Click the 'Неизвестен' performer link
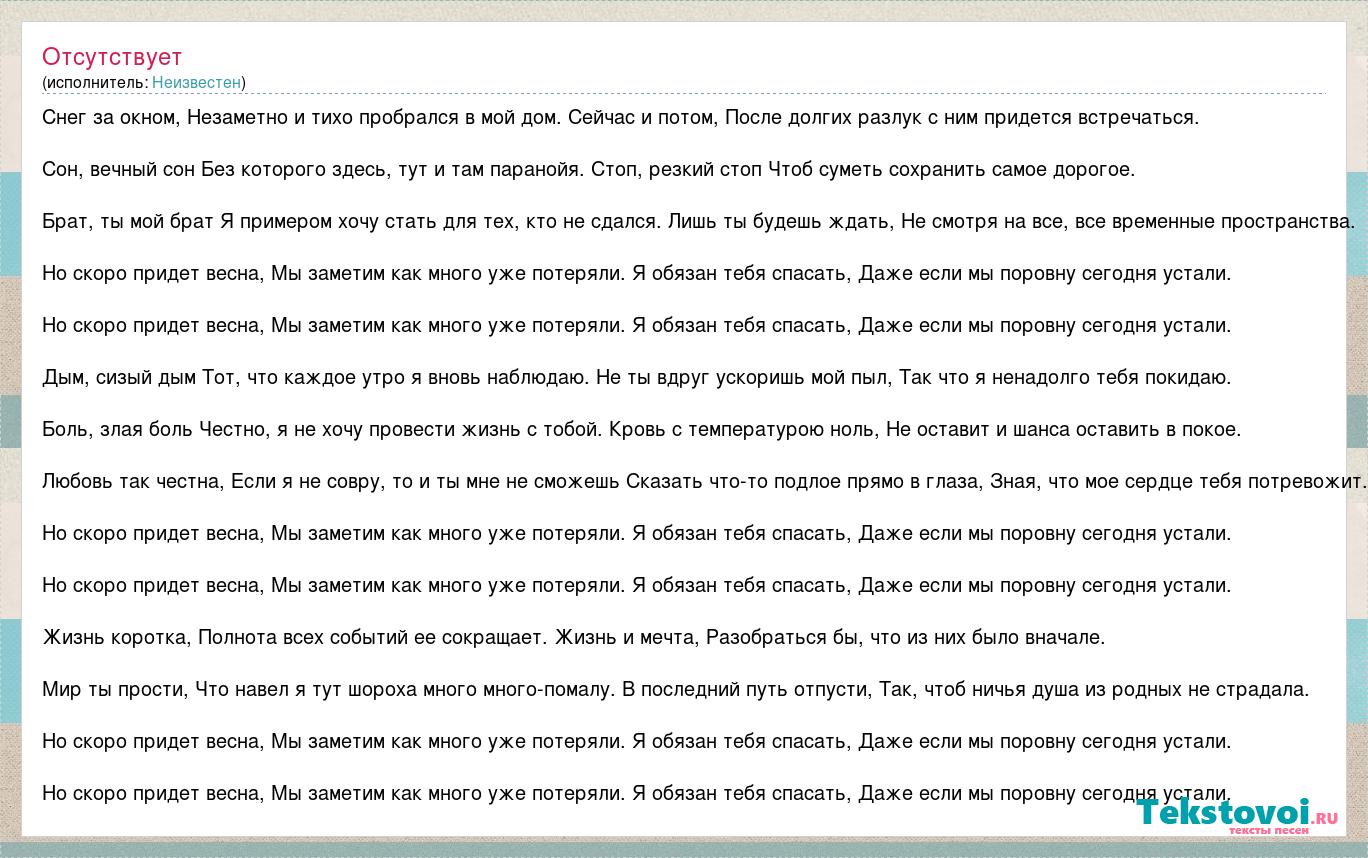 tap(196, 82)
